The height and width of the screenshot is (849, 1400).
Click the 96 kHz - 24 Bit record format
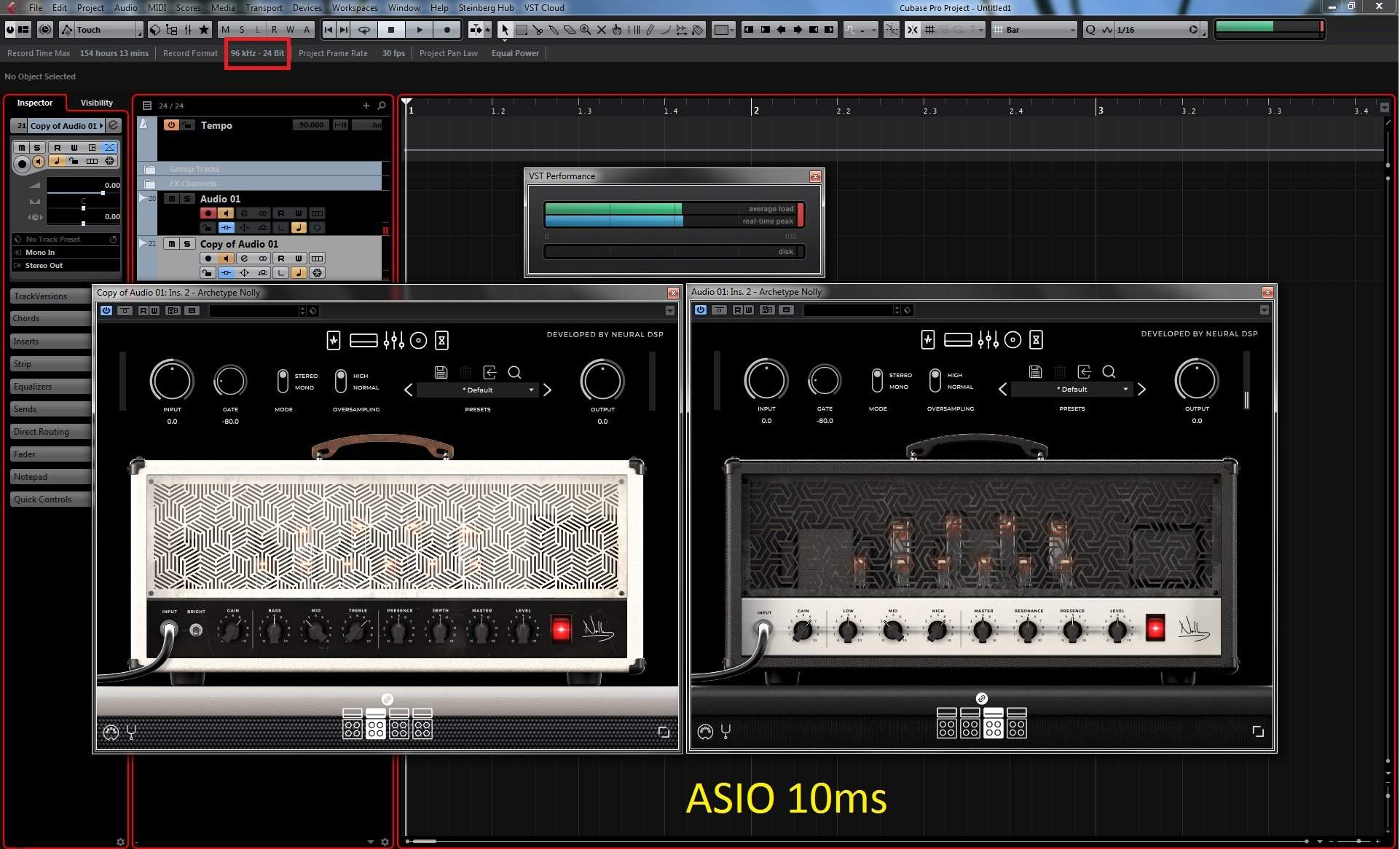(258, 53)
